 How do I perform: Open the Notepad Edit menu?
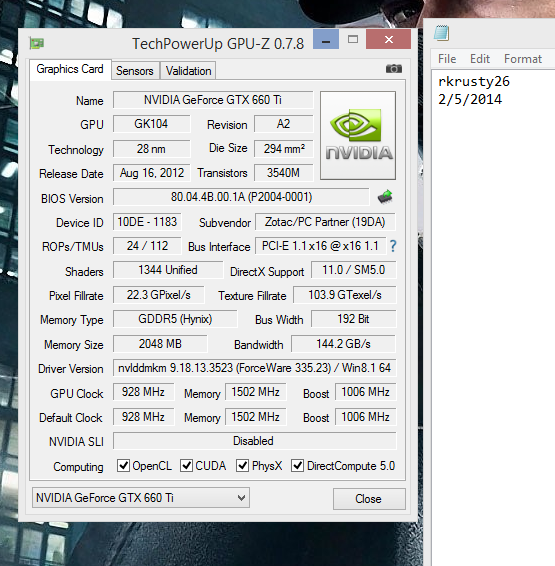tap(480, 59)
